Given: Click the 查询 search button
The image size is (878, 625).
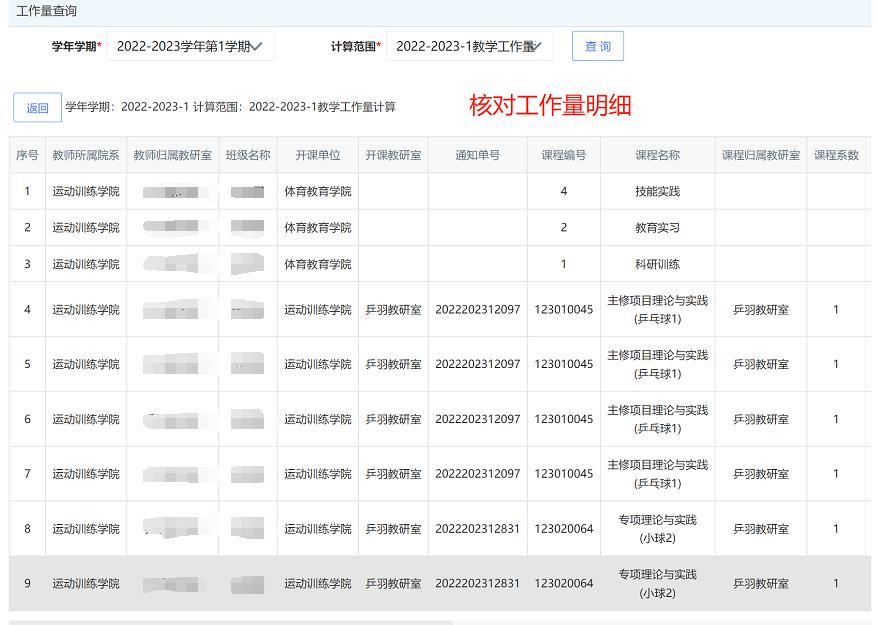Looking at the screenshot, I should click(x=597, y=46).
